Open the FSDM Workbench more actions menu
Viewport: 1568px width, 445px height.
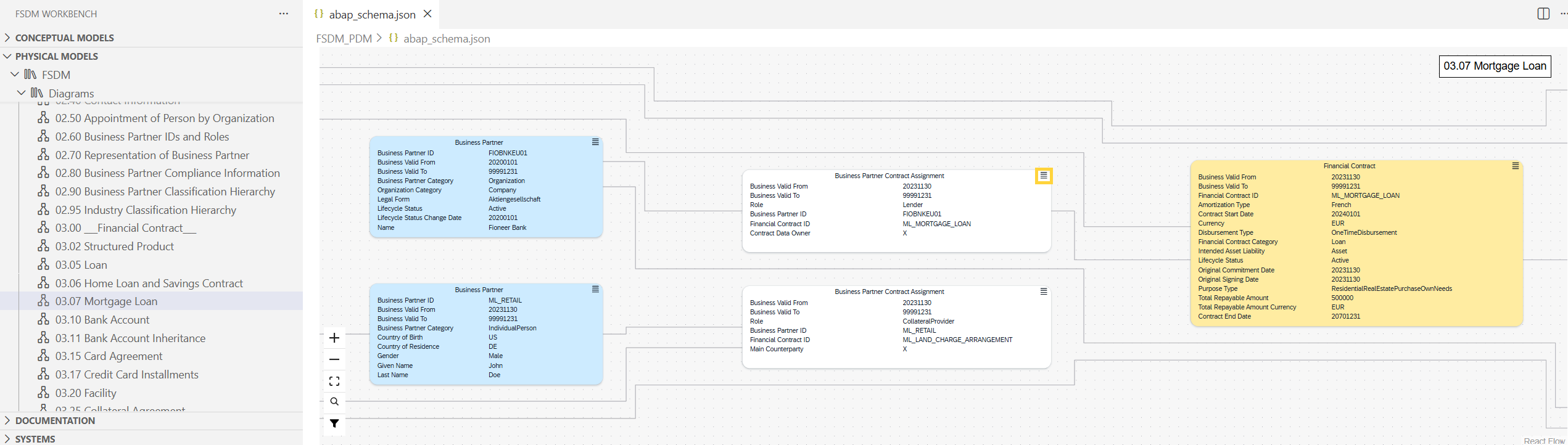click(283, 14)
